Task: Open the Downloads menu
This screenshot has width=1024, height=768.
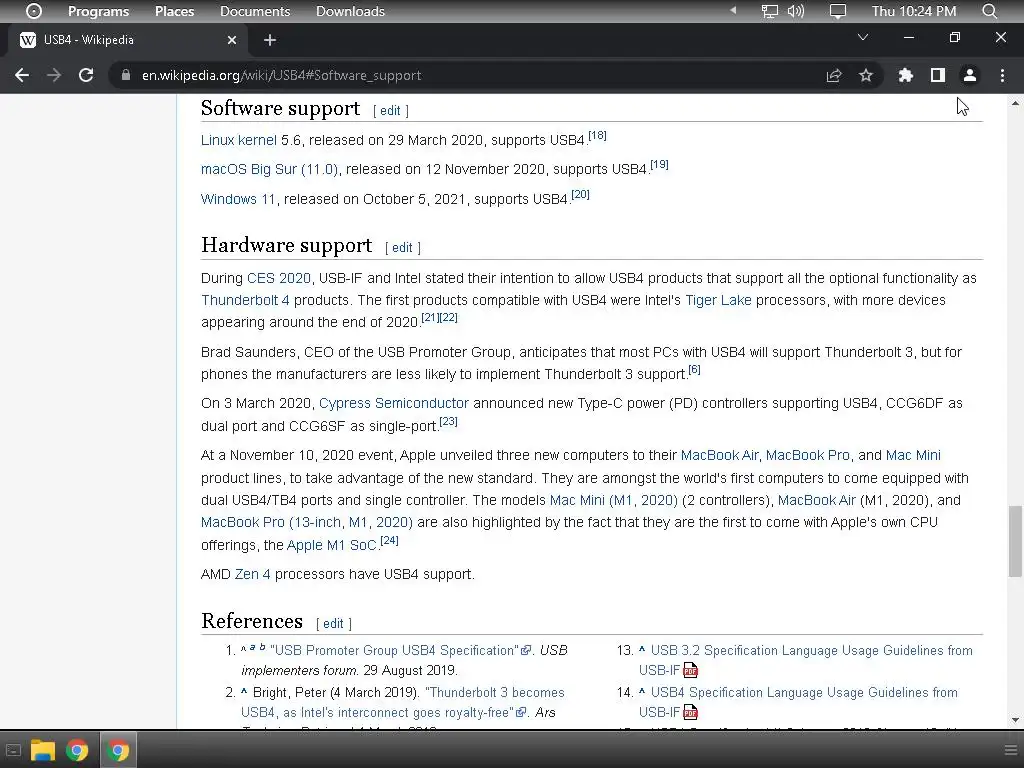Action: [x=350, y=11]
